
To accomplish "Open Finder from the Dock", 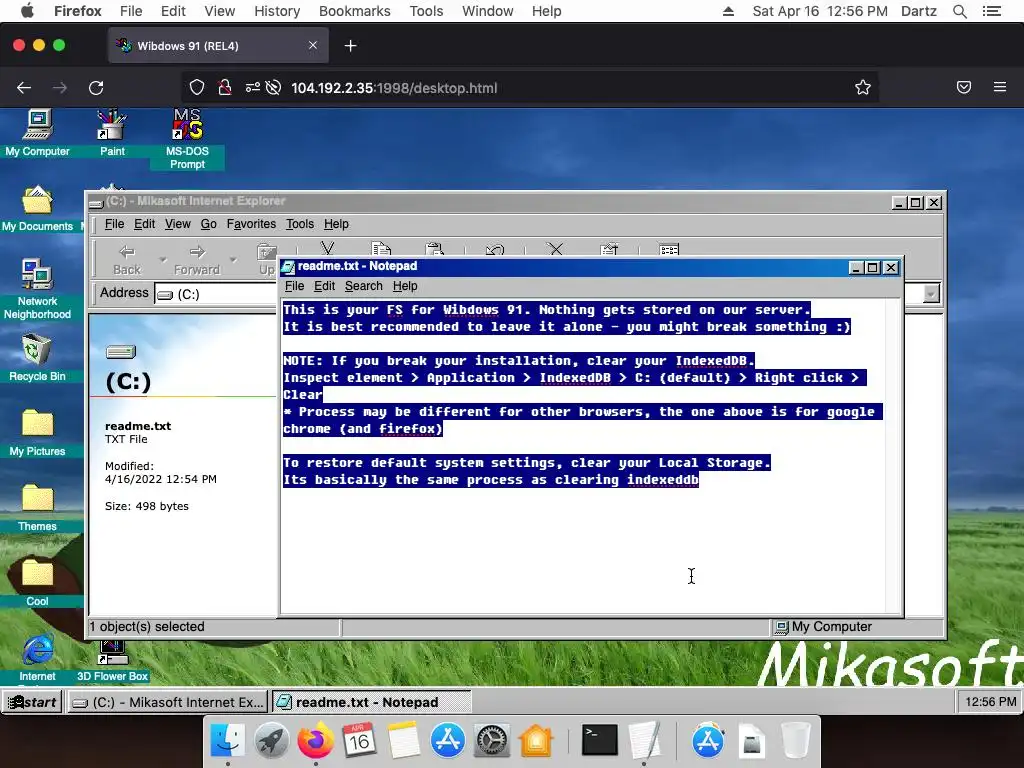I will pos(227,741).
